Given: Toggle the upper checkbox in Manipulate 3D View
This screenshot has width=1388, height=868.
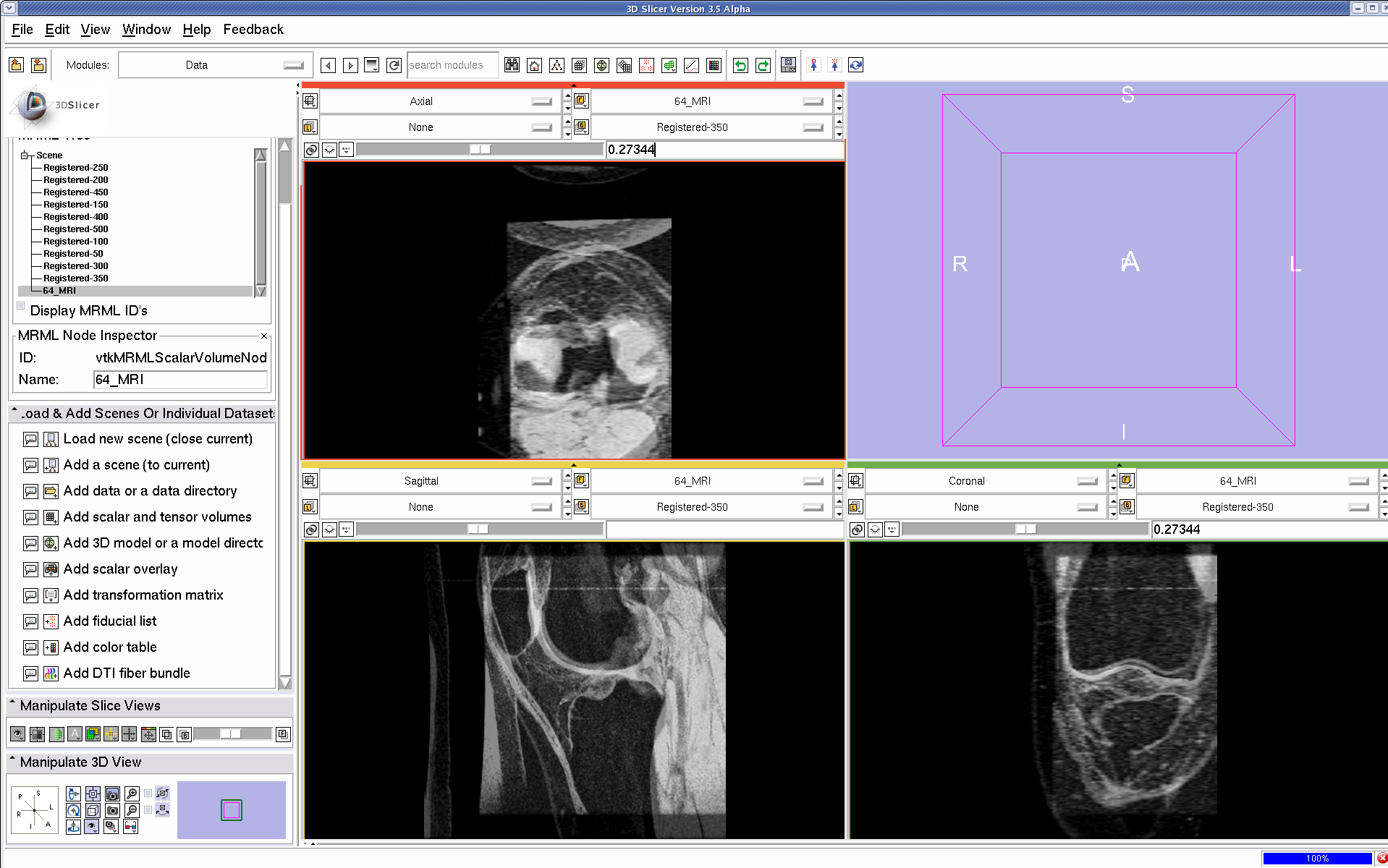Looking at the screenshot, I should [148, 793].
